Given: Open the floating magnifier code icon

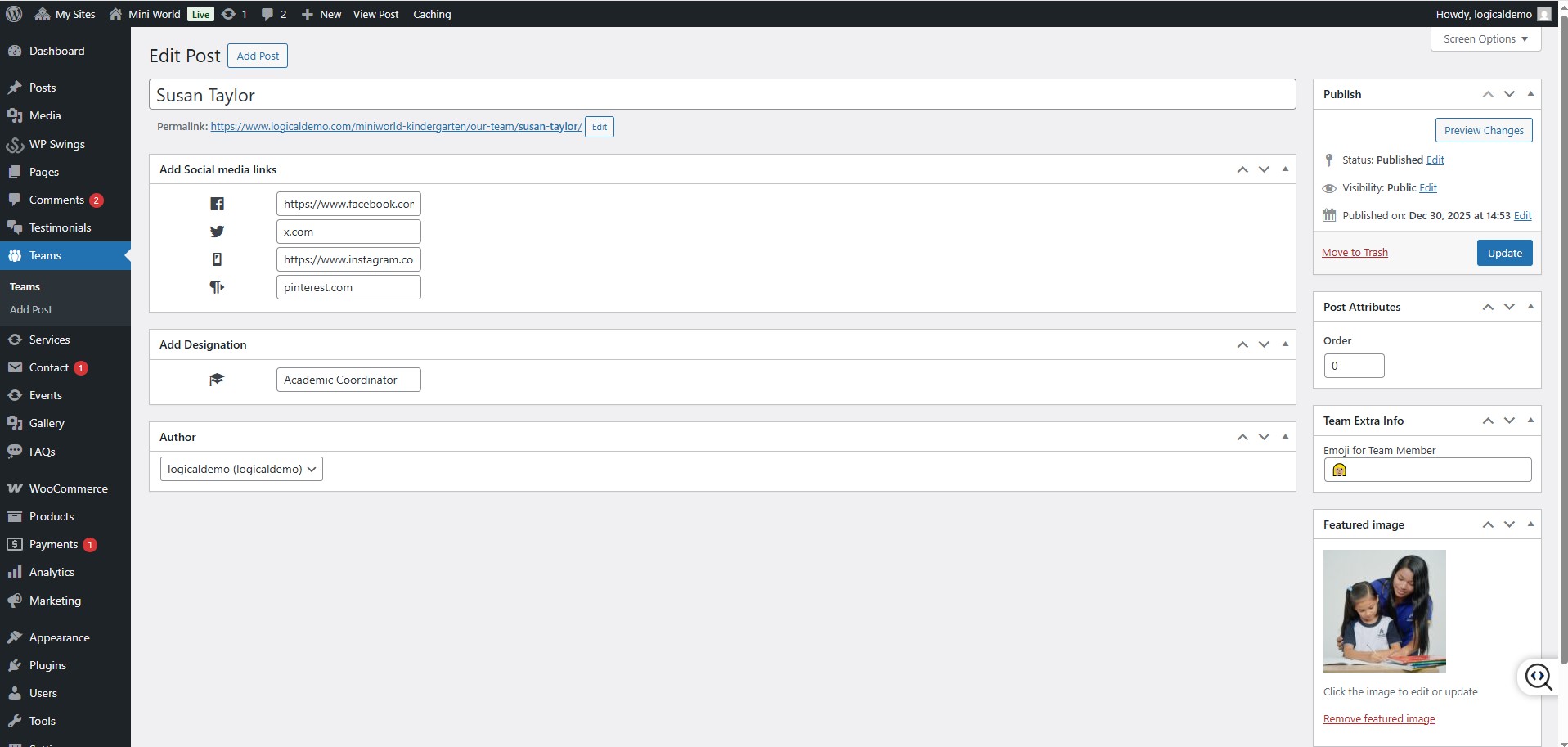Looking at the screenshot, I should [x=1539, y=677].
